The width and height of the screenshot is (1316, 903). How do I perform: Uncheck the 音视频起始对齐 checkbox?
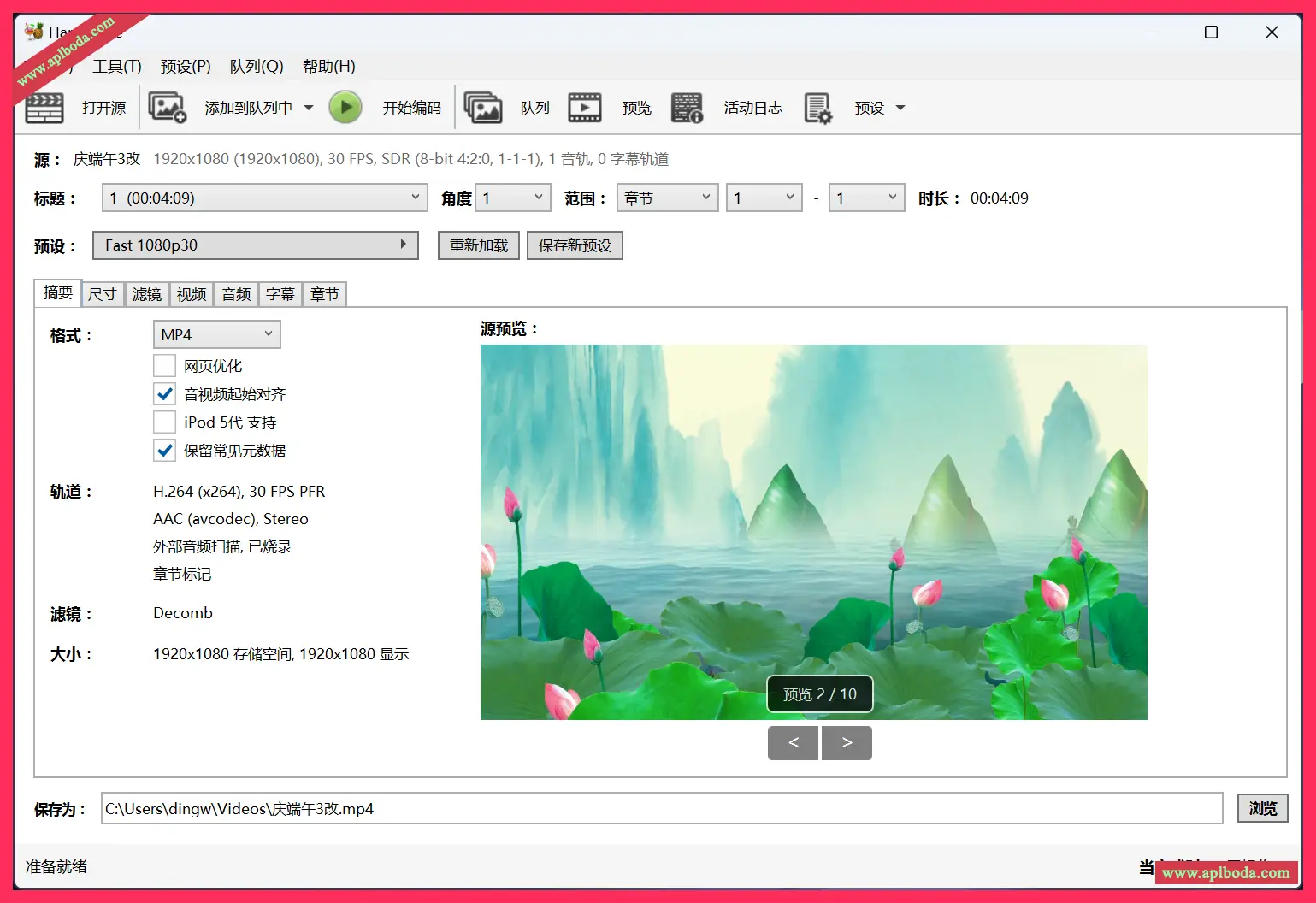[164, 394]
